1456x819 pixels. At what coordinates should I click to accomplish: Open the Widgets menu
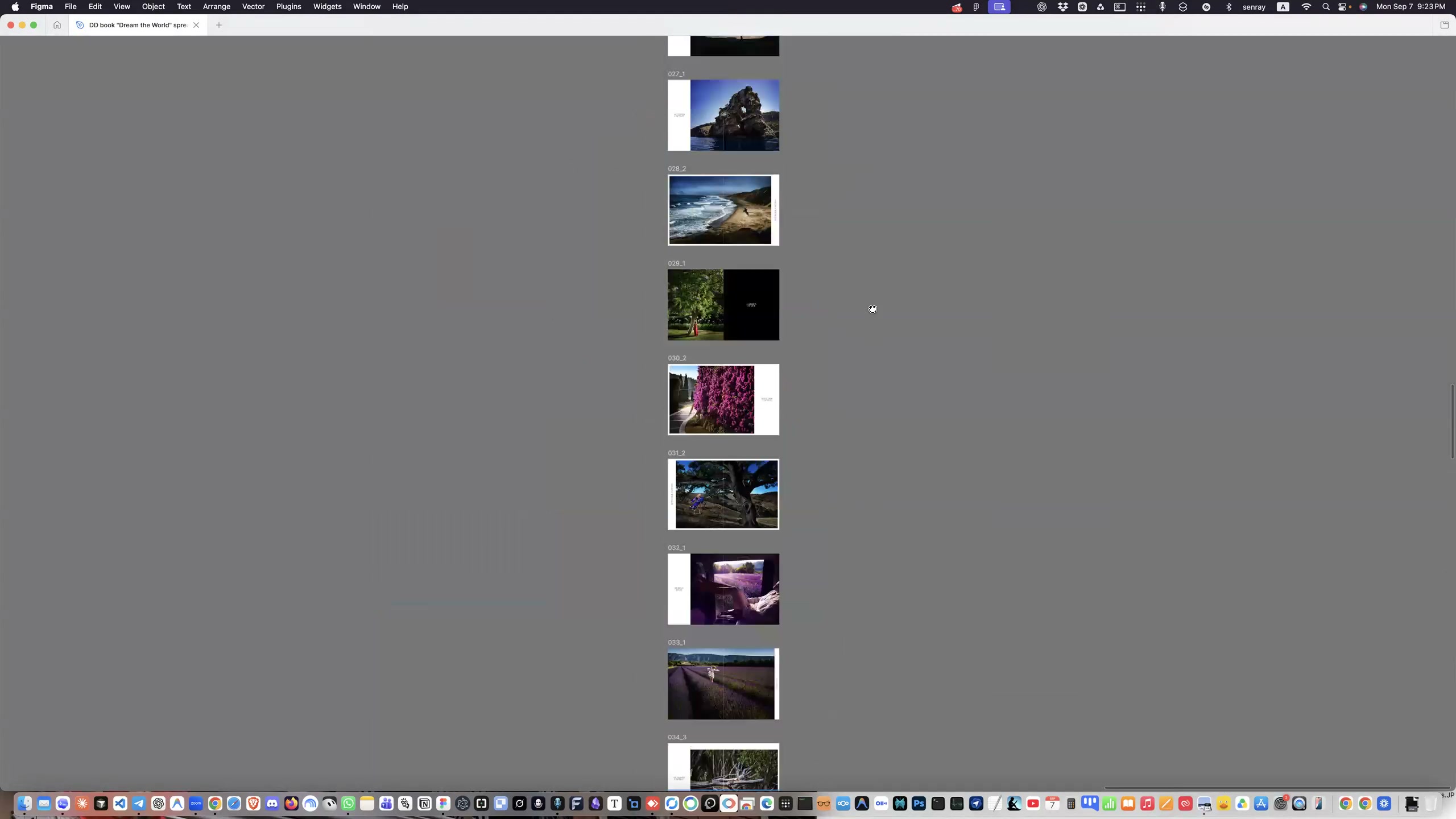(328, 7)
